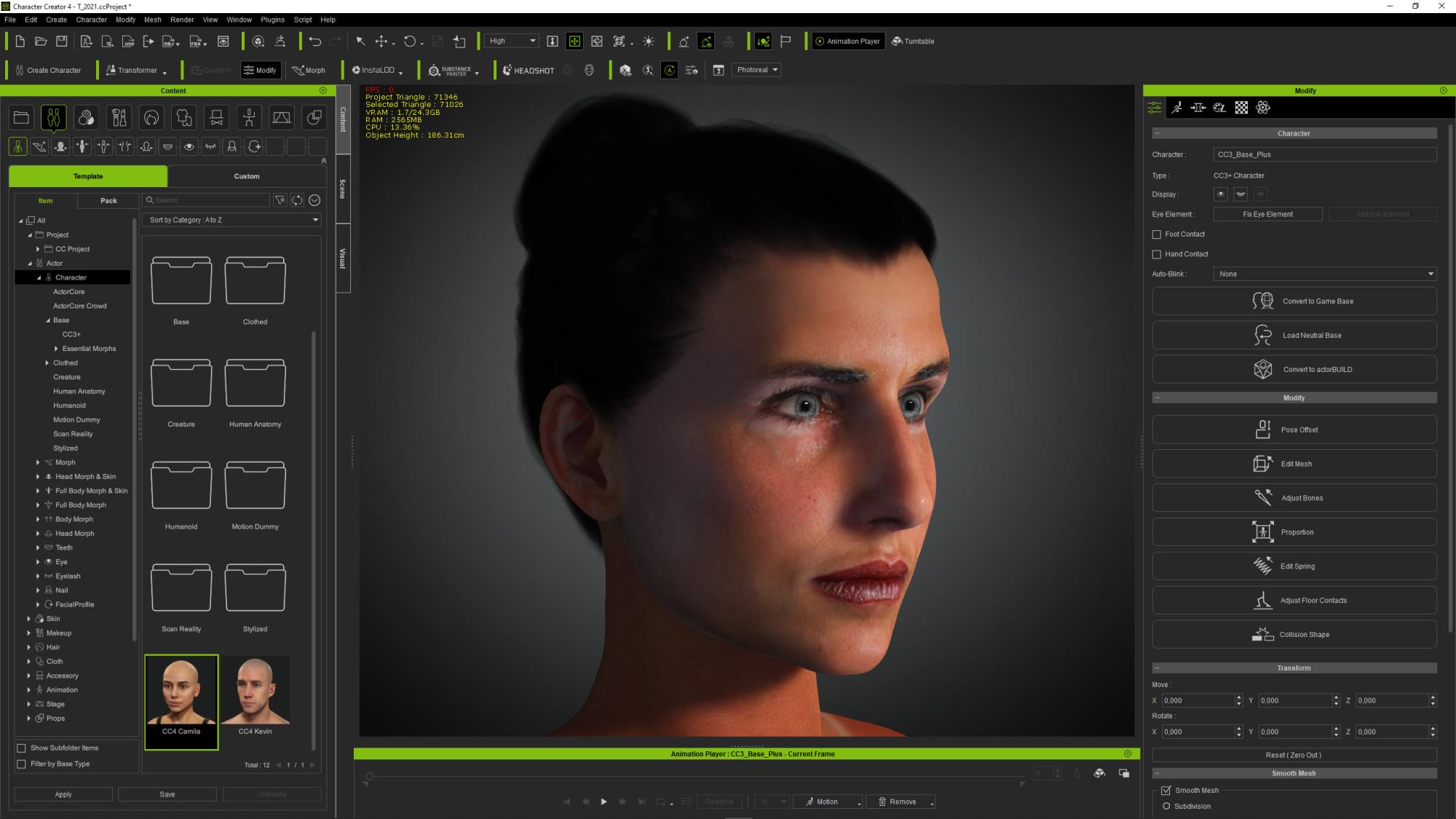This screenshot has width=1456, height=819.
Task: Click Convert to actorBUILD button
Action: (1294, 370)
